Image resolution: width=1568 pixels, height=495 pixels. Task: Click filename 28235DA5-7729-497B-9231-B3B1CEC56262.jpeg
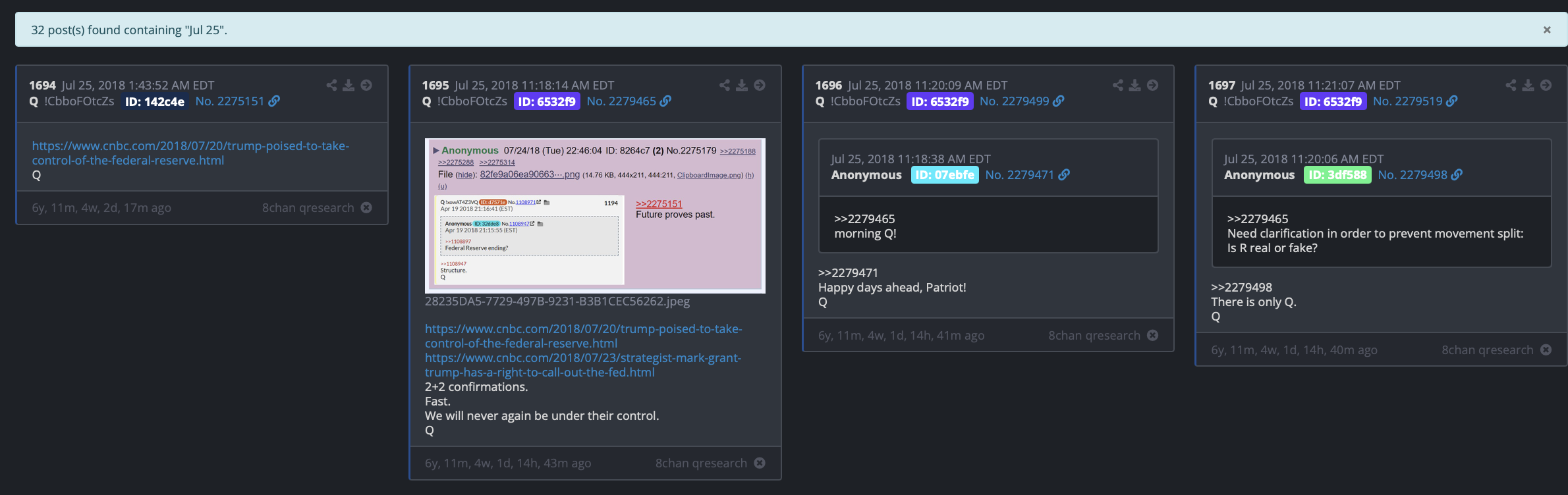(557, 301)
